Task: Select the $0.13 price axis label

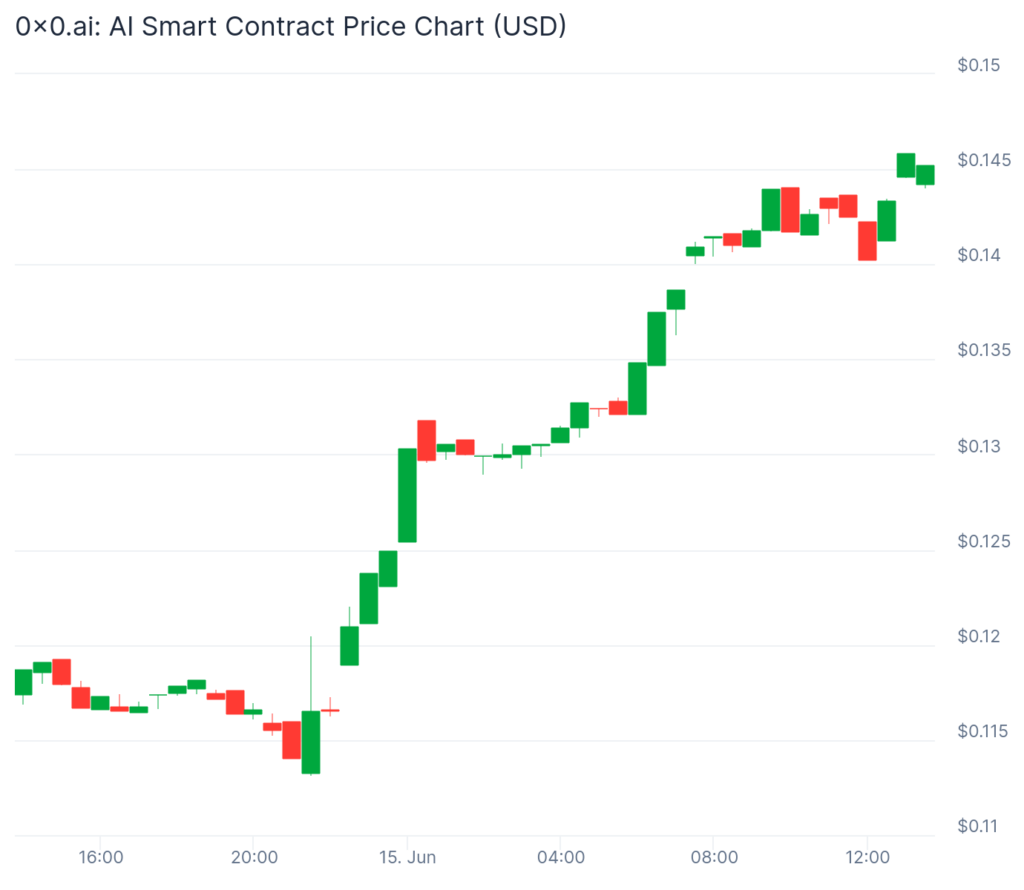Action: (x=978, y=446)
